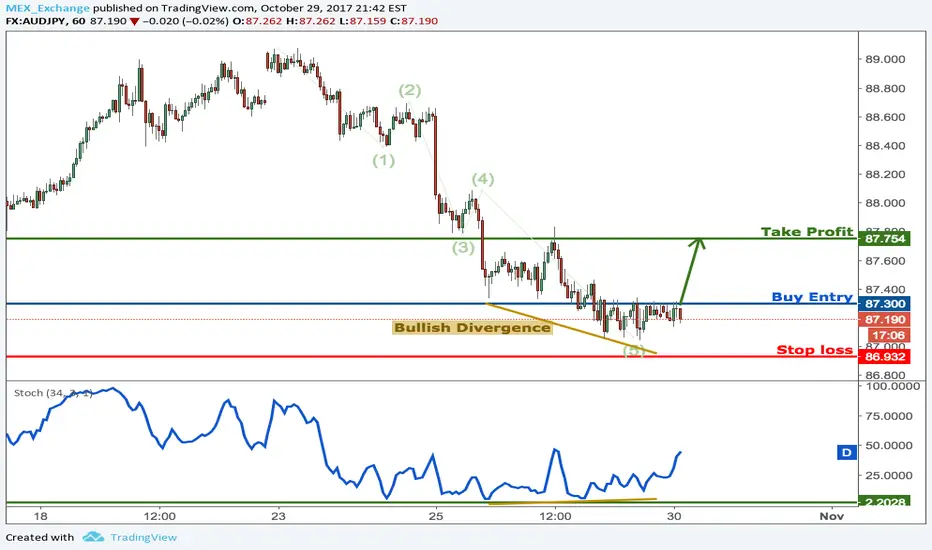932x550 pixels.
Task: Click the 87.600 price axis label
Action: [x=885, y=261]
